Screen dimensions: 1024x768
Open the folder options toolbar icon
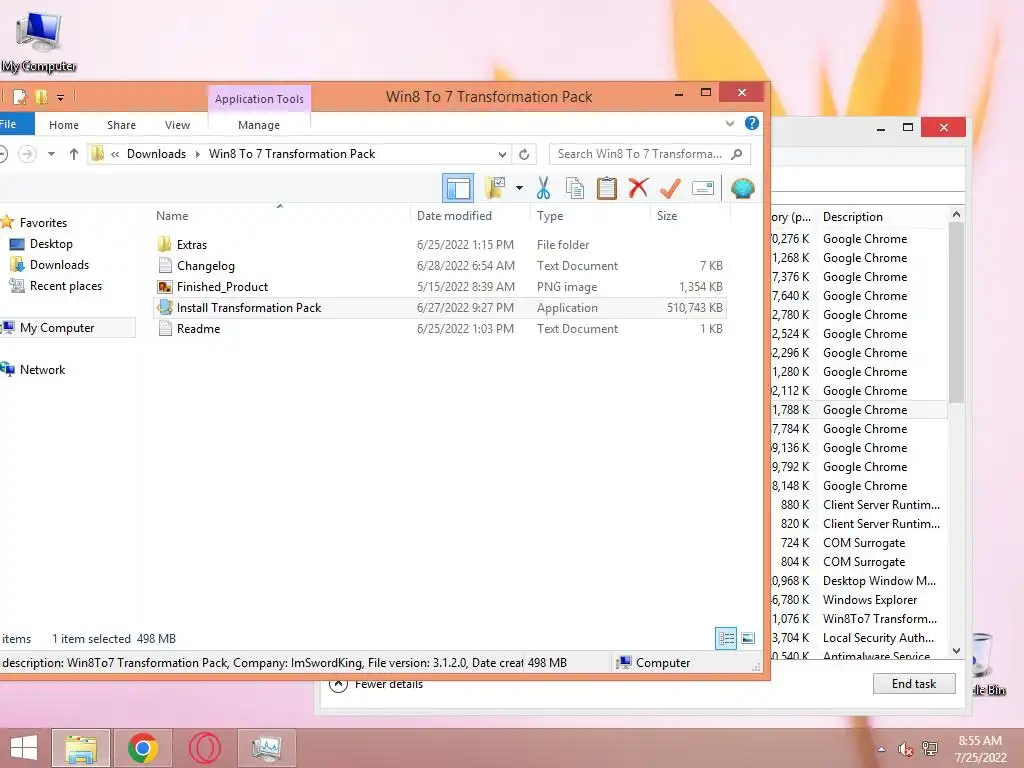pyautogui.click(x=496, y=188)
